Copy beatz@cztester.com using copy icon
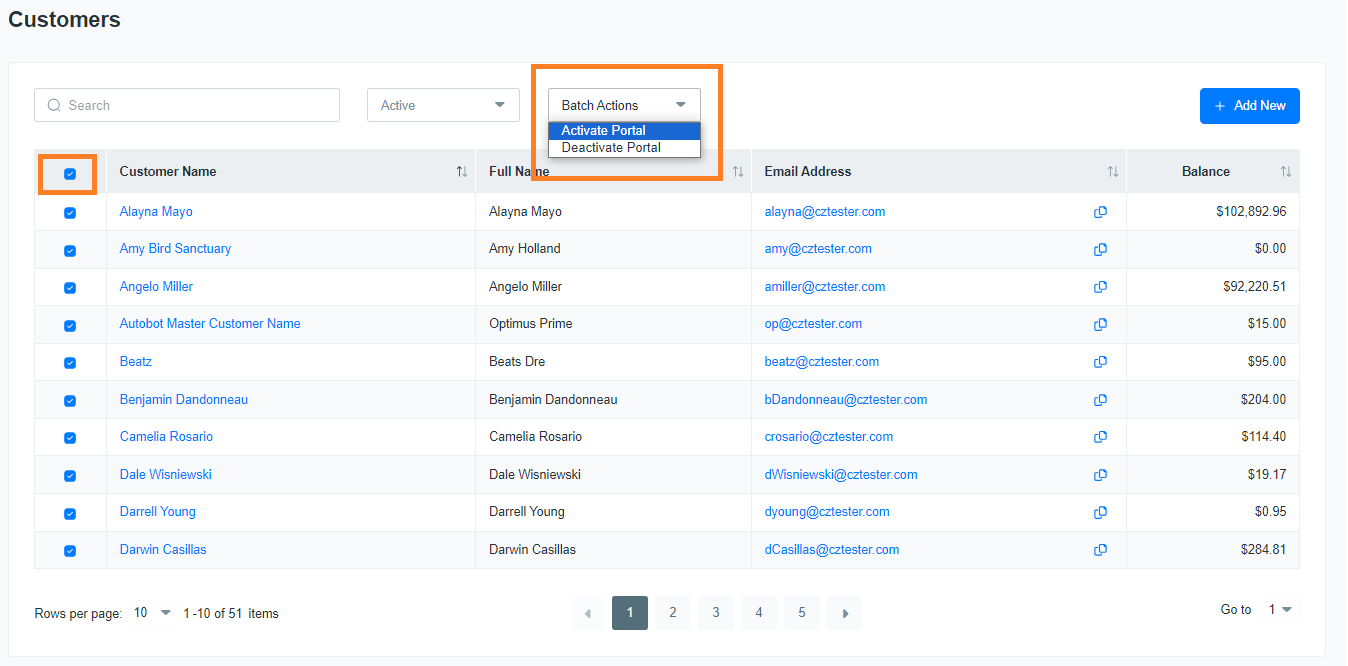 click(x=1100, y=362)
